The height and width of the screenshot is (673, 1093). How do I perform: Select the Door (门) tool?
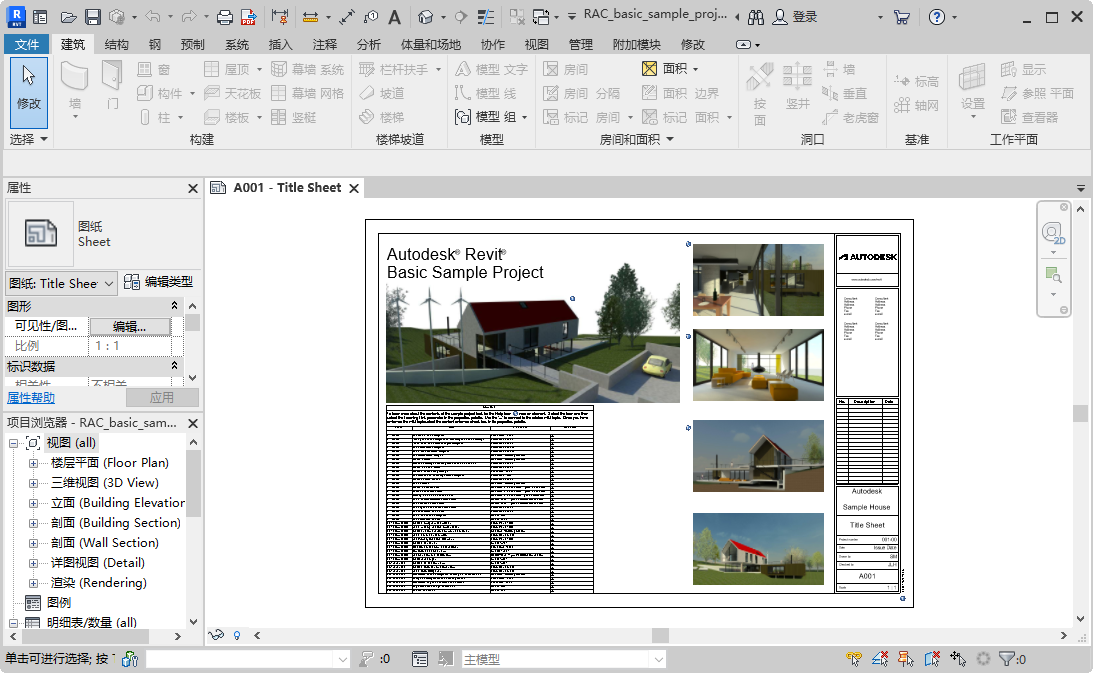point(112,87)
